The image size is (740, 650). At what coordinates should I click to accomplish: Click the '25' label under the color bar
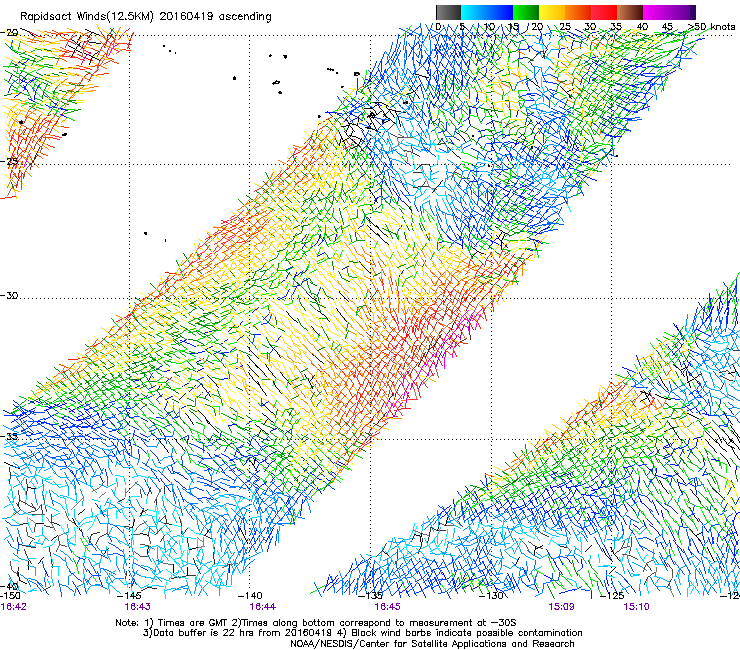click(565, 26)
